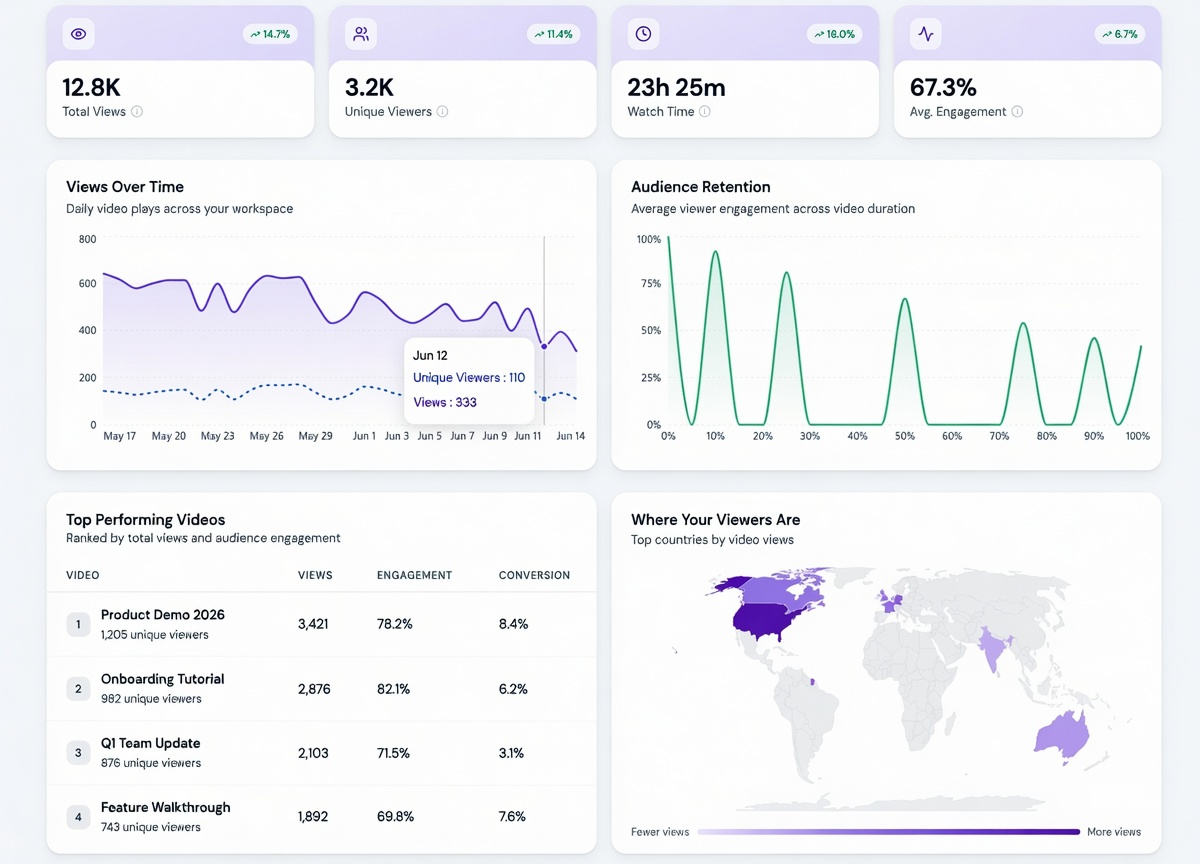The image size is (1200, 864).
Task: Click the 3.1% conversion value
Action: pyautogui.click(x=511, y=753)
